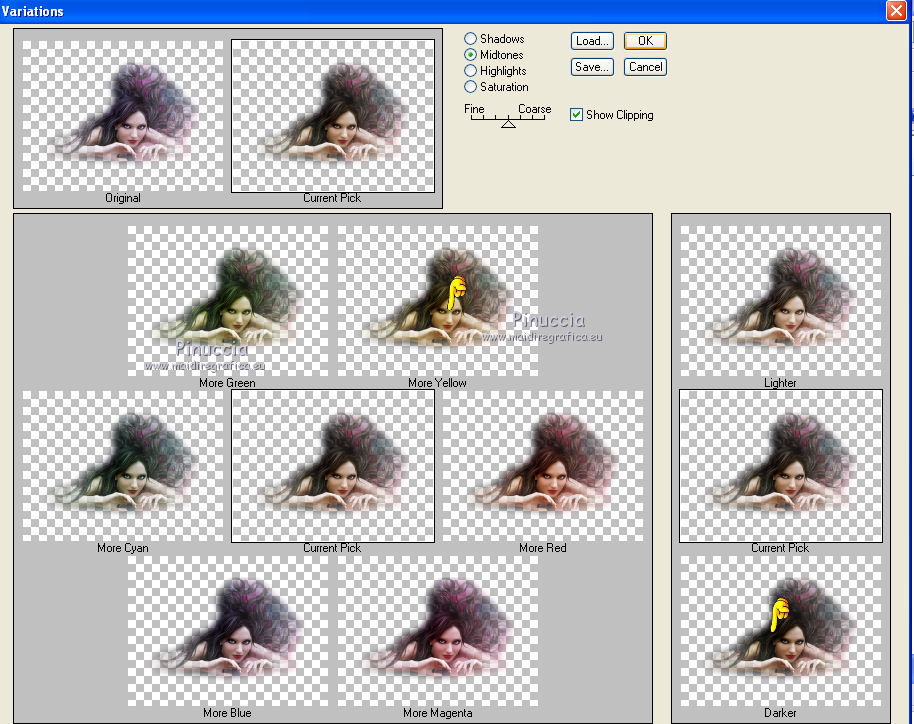Click the Current Pick brightness thumbnail

pyautogui.click(x=781, y=466)
